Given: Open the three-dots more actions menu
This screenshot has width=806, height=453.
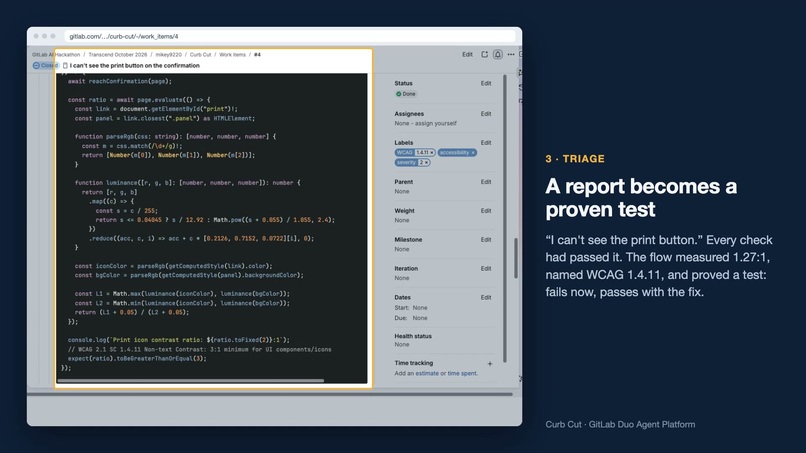Looking at the screenshot, I should [x=510, y=54].
